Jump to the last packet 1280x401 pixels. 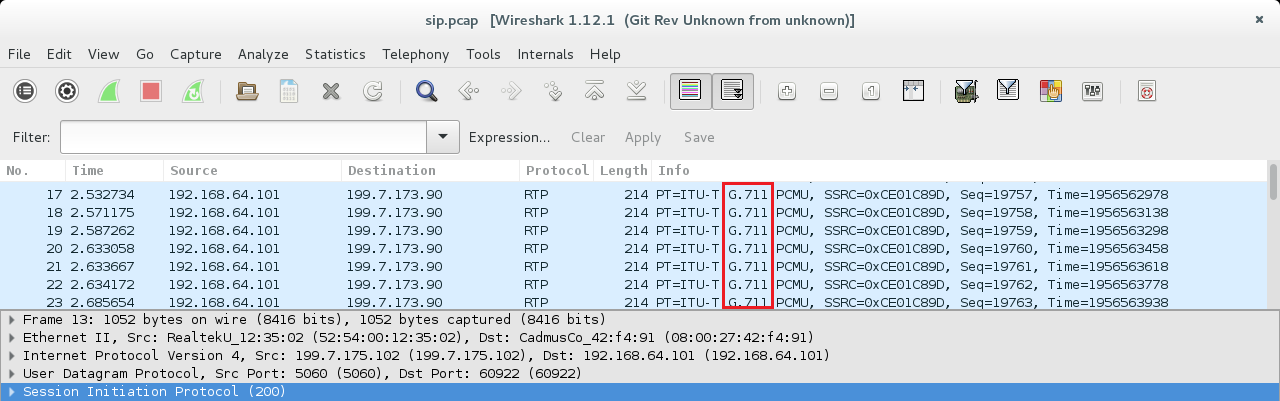pyautogui.click(x=637, y=91)
